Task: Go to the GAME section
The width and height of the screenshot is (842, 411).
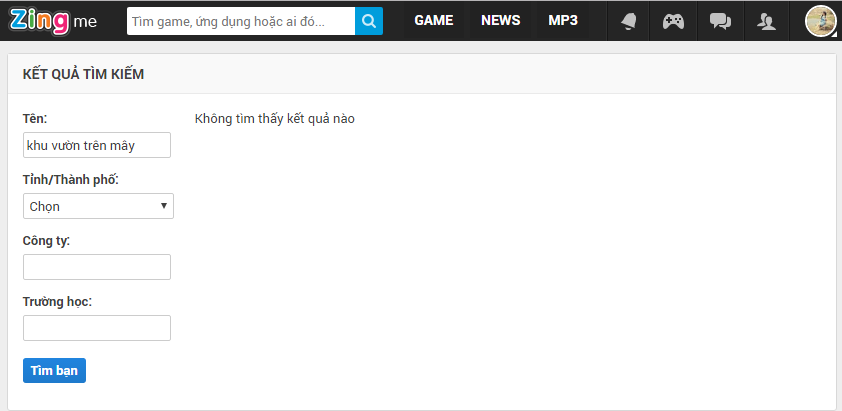Action: 434,20
